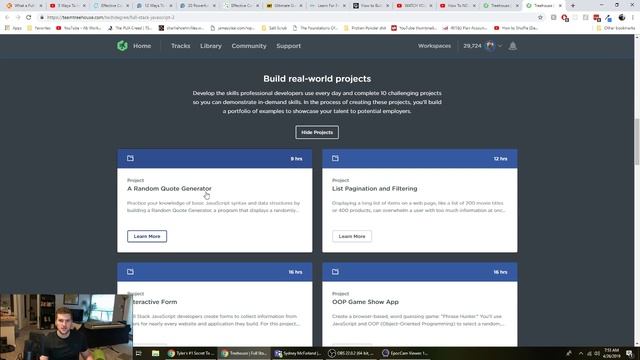
Task: Open the Tracks menu item
Action: 180,46
